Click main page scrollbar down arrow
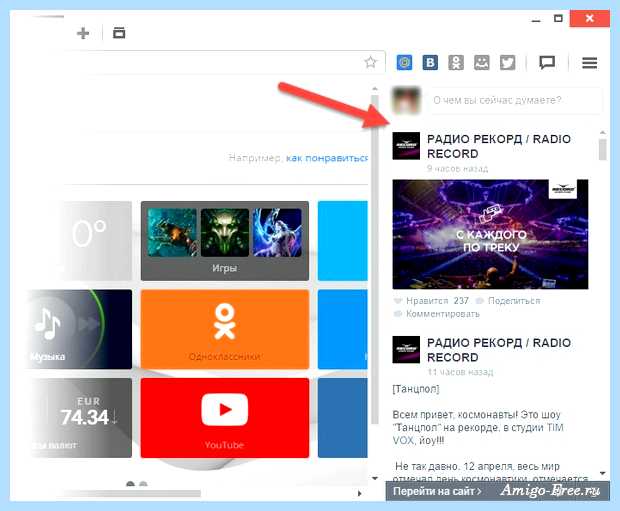 coord(374,478)
